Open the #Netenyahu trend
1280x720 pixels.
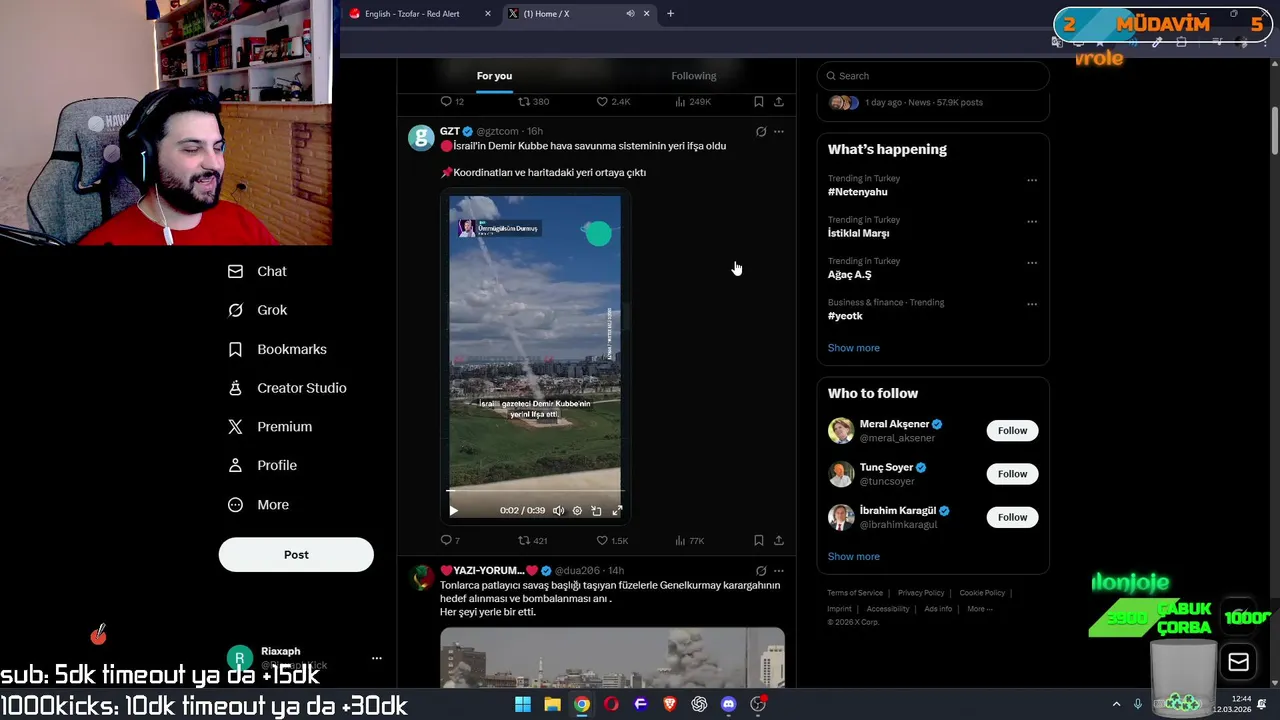857,192
